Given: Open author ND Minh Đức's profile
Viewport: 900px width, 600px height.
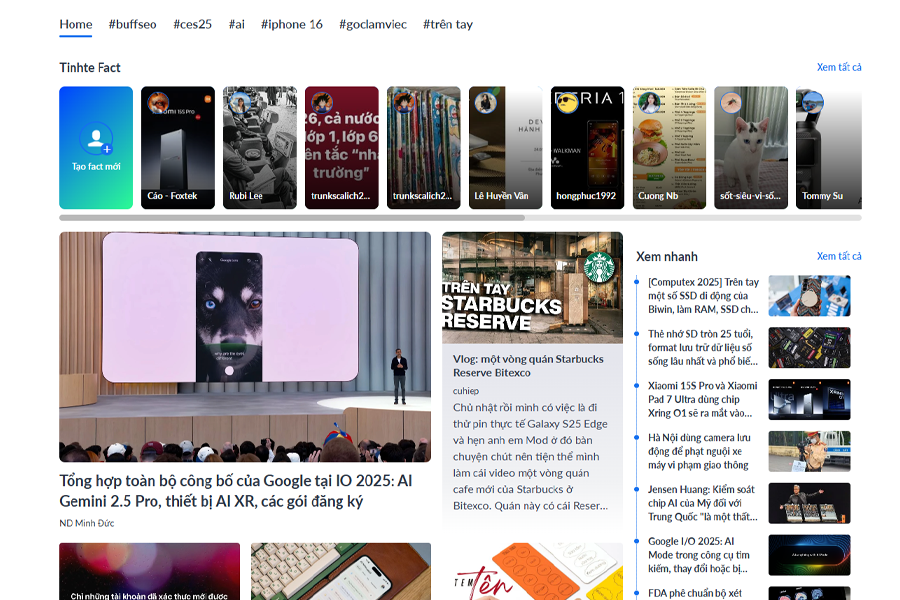Looking at the screenshot, I should pos(87,523).
